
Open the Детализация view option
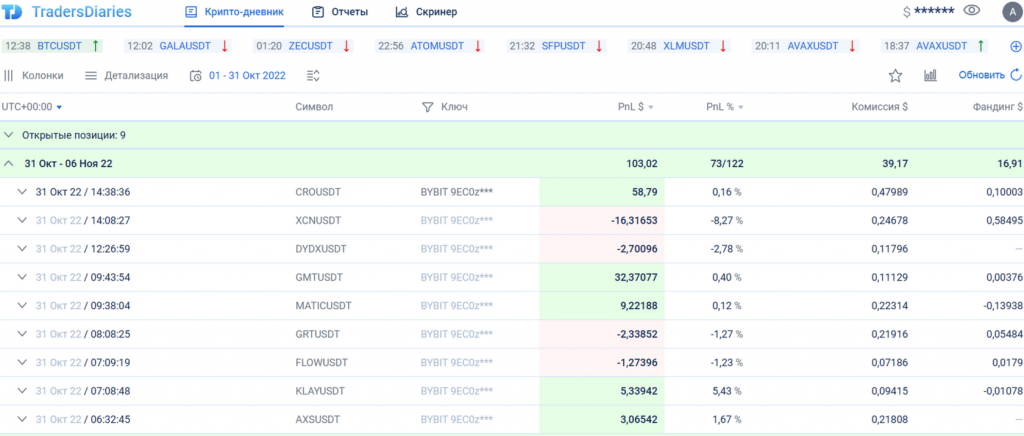(x=126, y=75)
